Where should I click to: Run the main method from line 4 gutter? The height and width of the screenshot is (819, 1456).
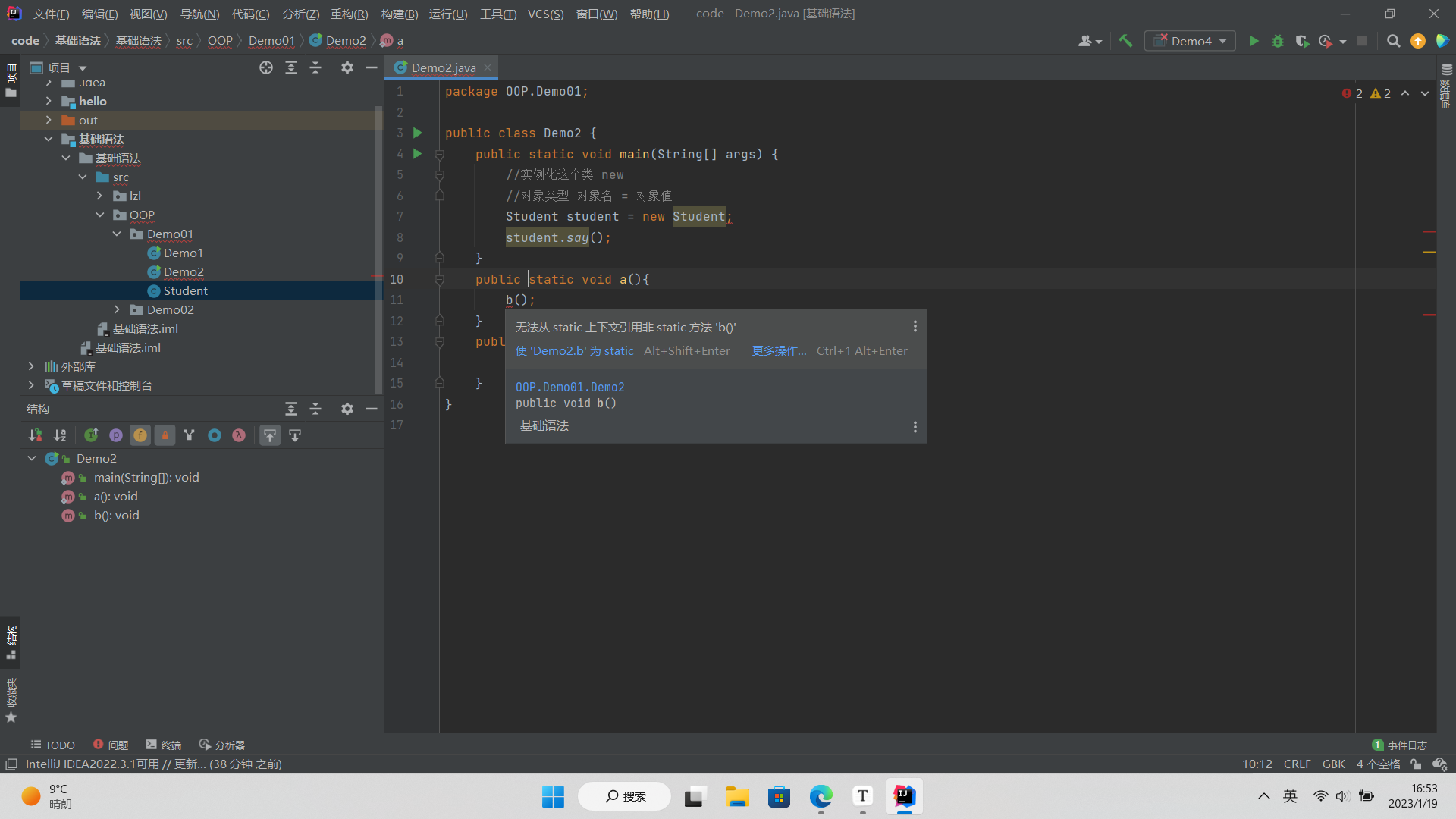click(x=417, y=154)
